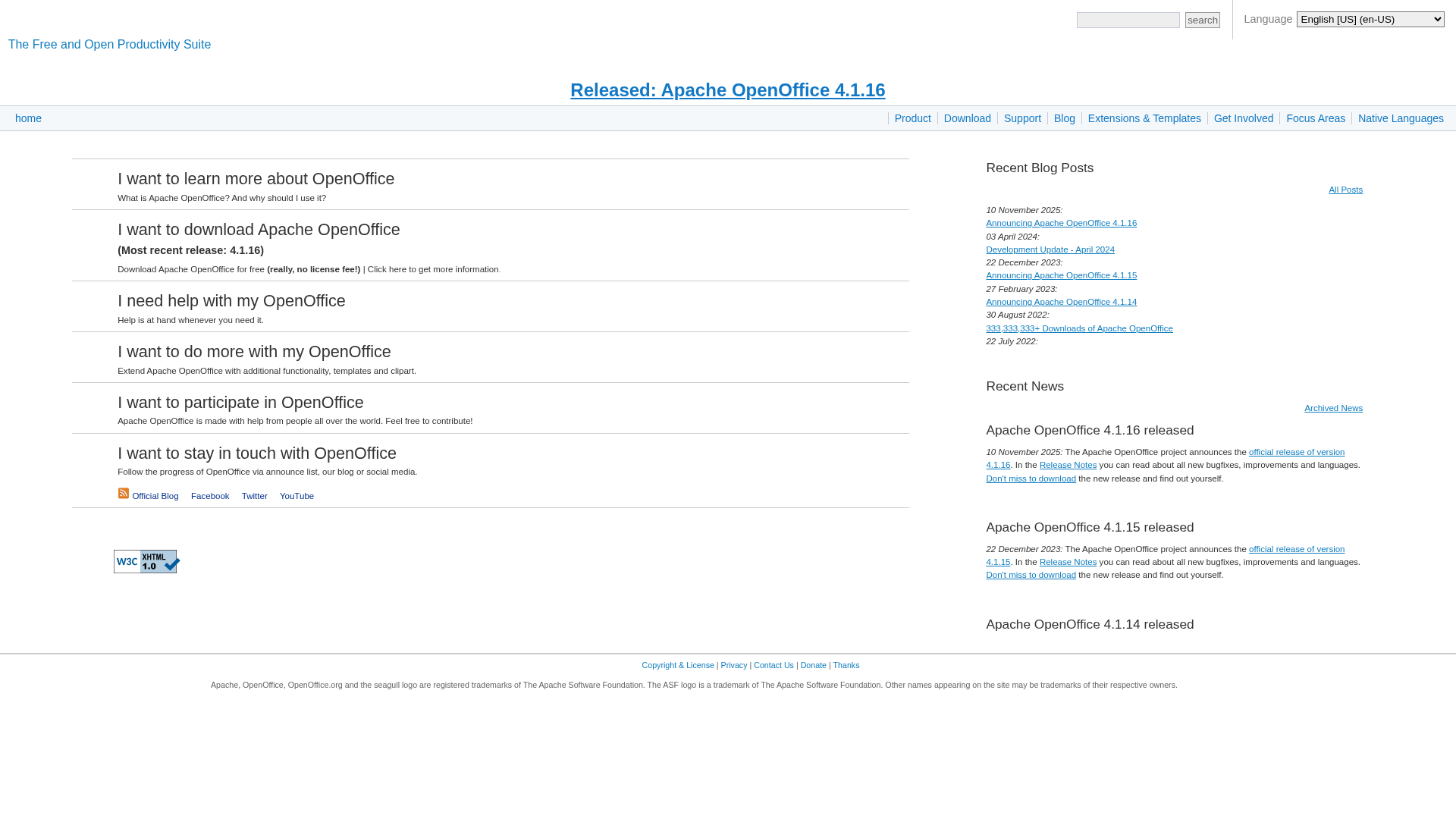The image size is (1456, 819).
Task: Click Release Notes for version 4.1.16
Action: 1068,465
